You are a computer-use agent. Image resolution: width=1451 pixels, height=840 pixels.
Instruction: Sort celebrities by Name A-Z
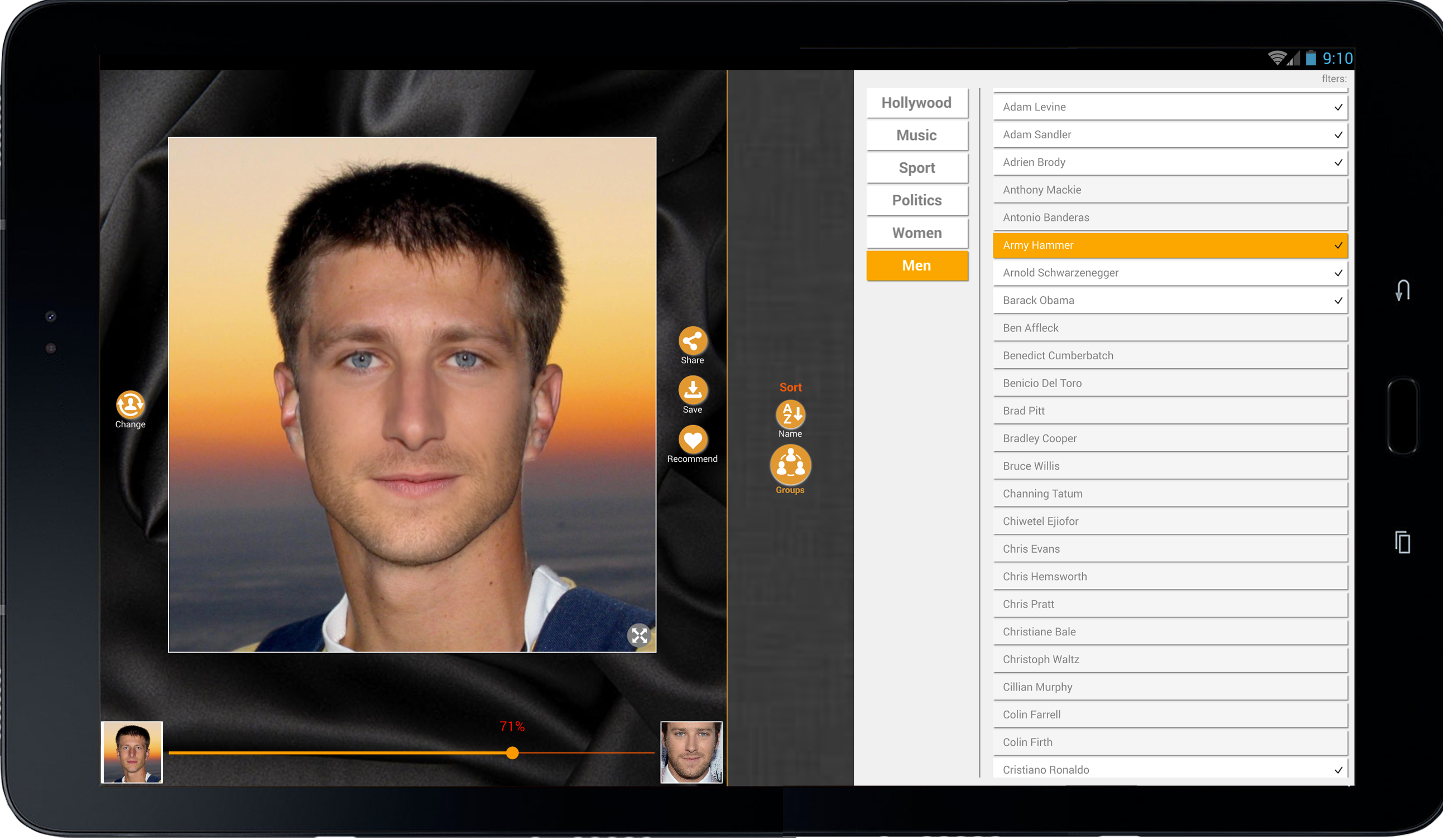click(x=790, y=414)
